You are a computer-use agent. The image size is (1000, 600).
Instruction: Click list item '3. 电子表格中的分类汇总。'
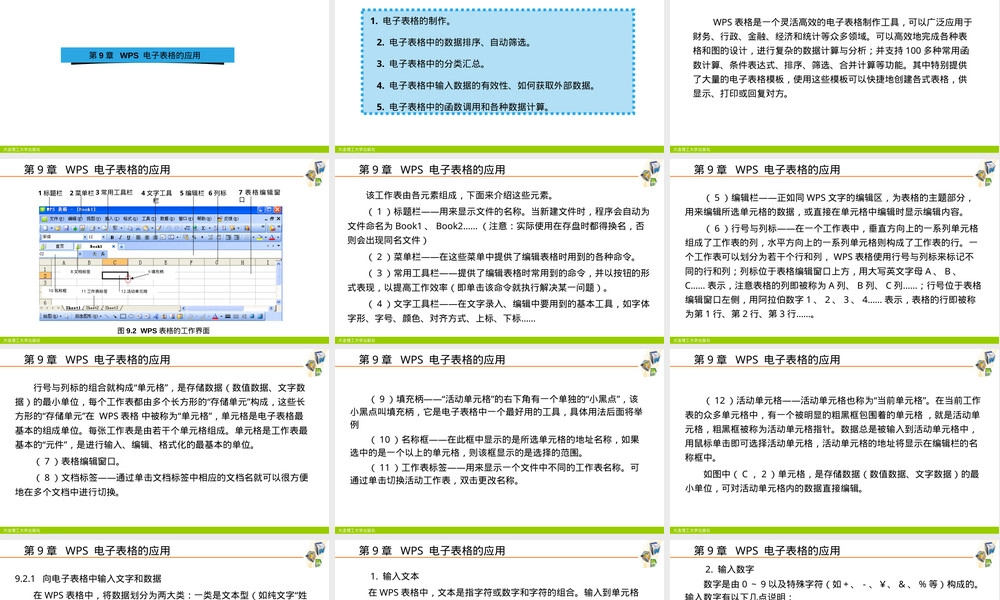point(430,64)
